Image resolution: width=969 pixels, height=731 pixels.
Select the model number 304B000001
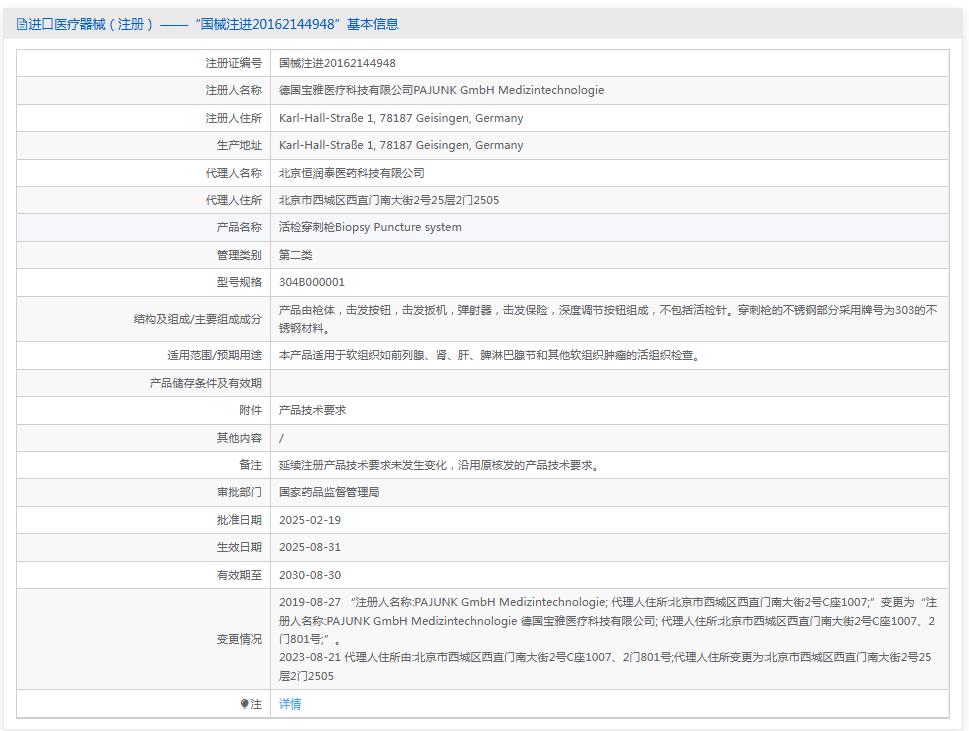point(313,281)
